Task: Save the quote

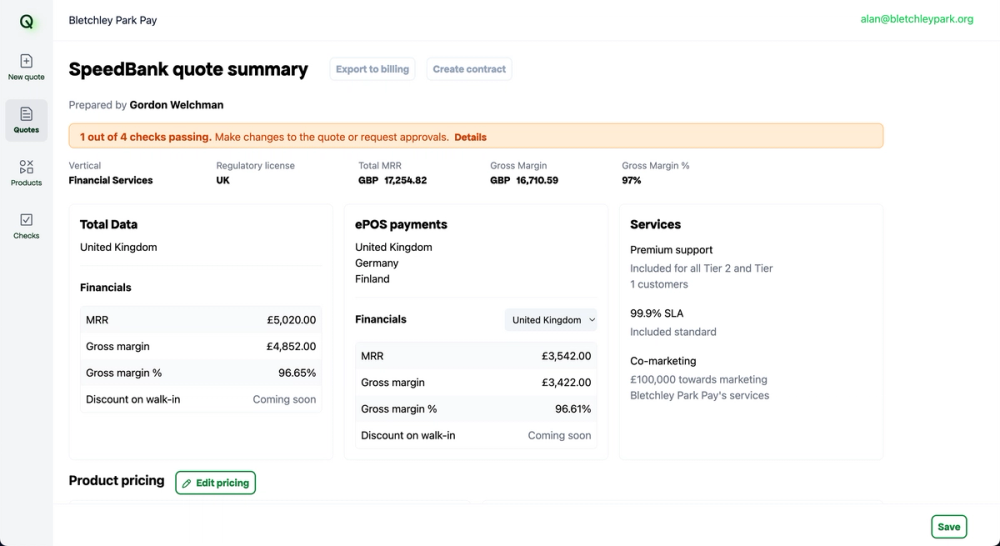Action: coord(948,527)
